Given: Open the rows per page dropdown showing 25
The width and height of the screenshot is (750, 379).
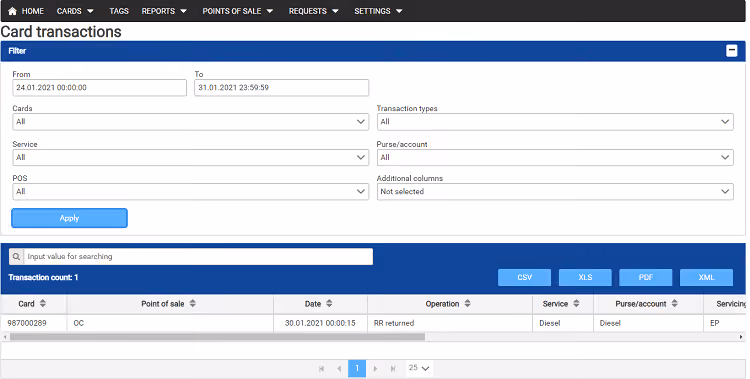Looking at the screenshot, I should [x=419, y=368].
